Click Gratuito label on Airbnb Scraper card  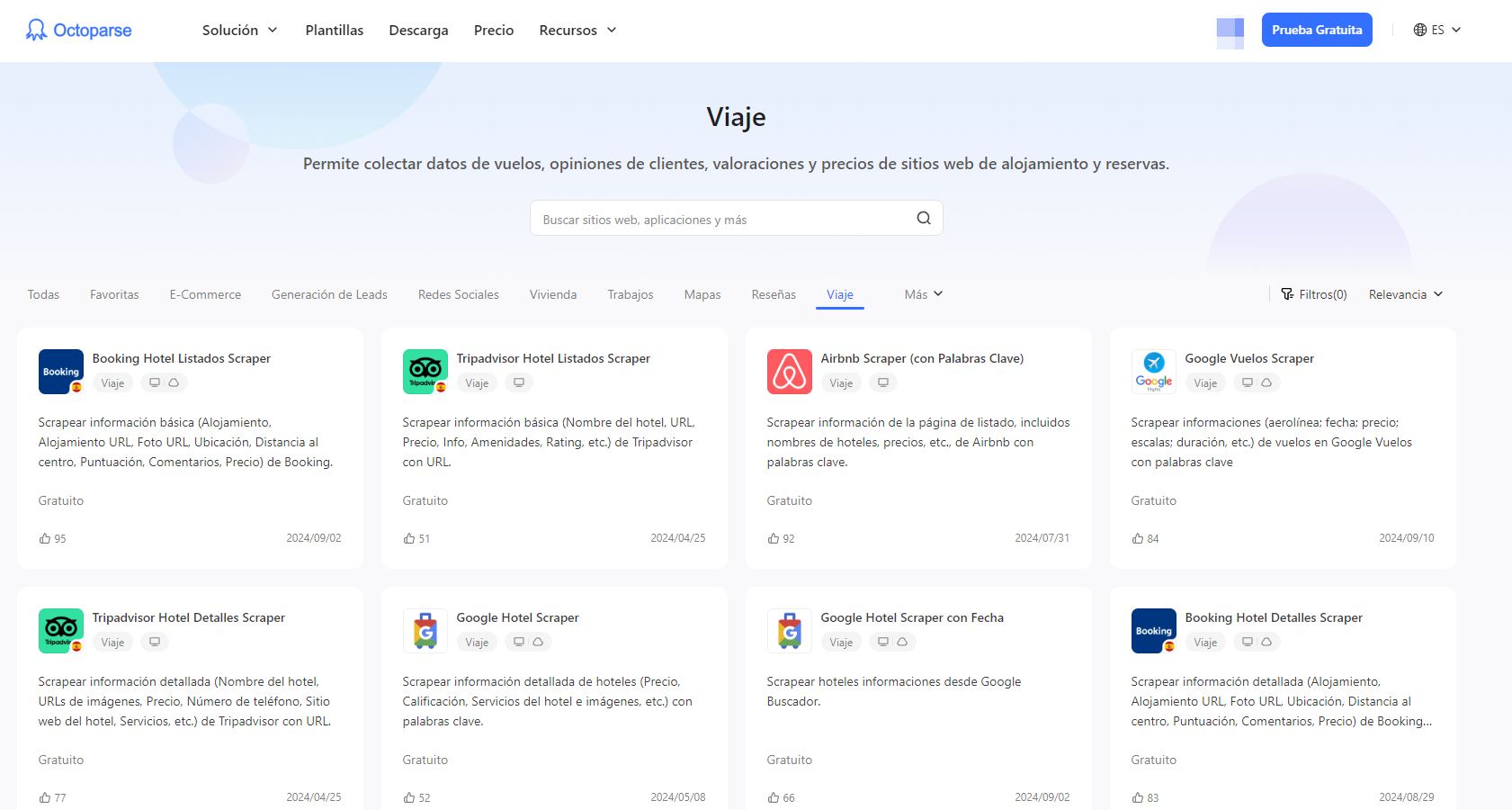(790, 500)
